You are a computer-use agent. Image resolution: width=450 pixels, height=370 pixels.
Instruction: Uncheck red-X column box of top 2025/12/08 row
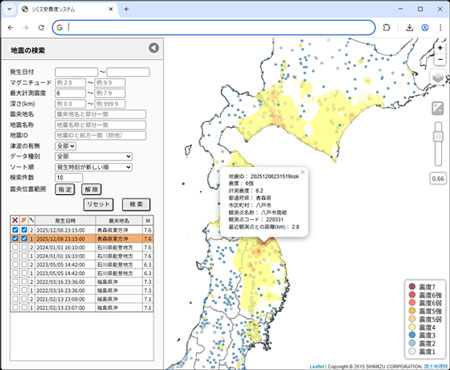[x=15, y=230]
